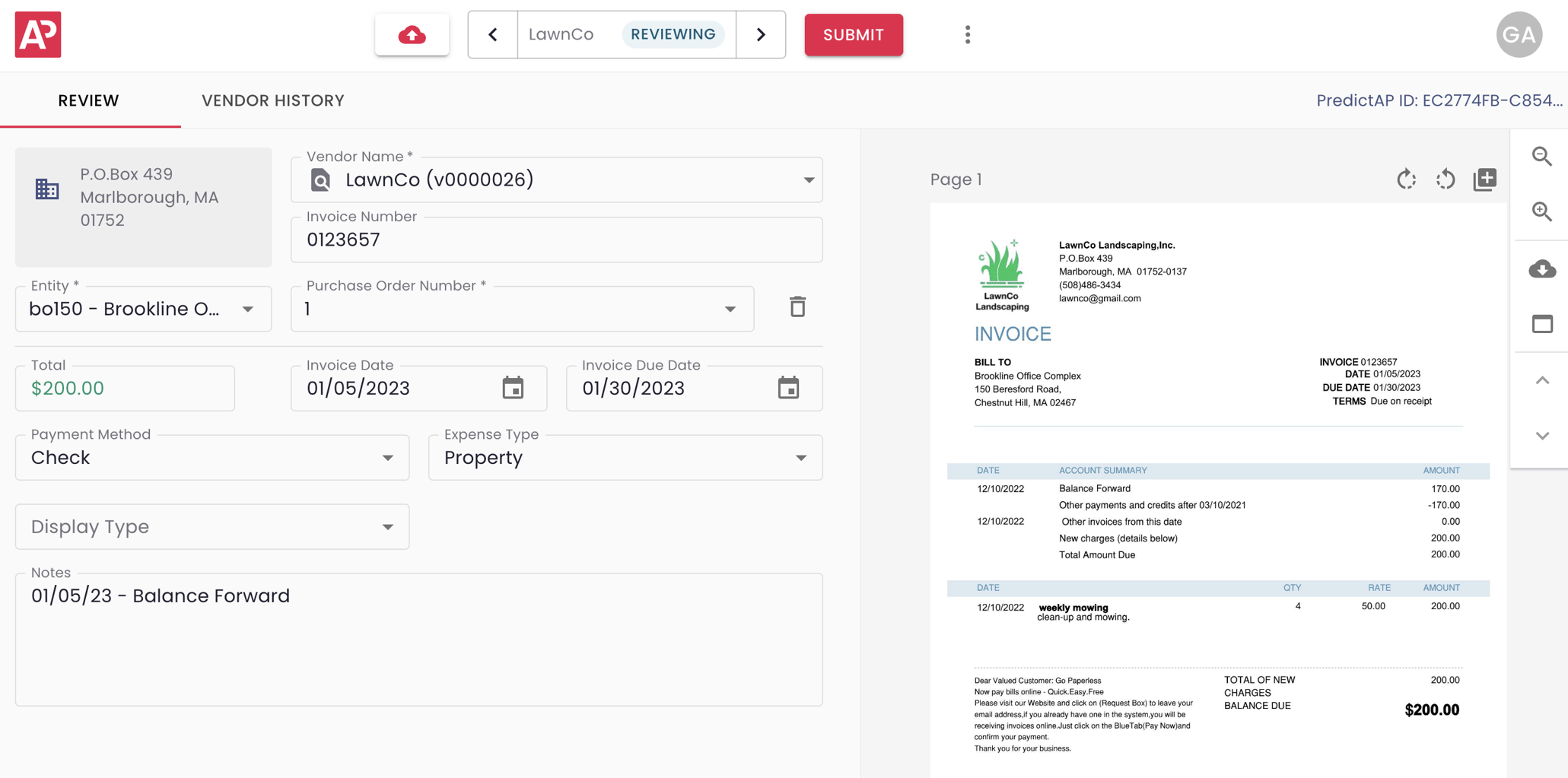
Task: Delete the purchase order with trash icon
Action: click(x=797, y=307)
